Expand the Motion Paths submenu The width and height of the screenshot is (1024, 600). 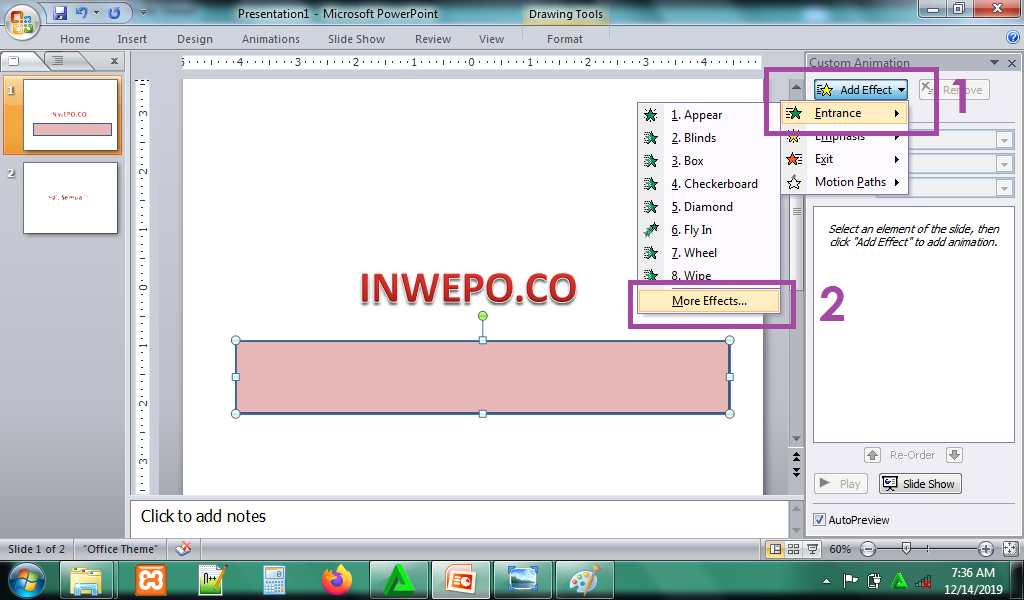844,182
